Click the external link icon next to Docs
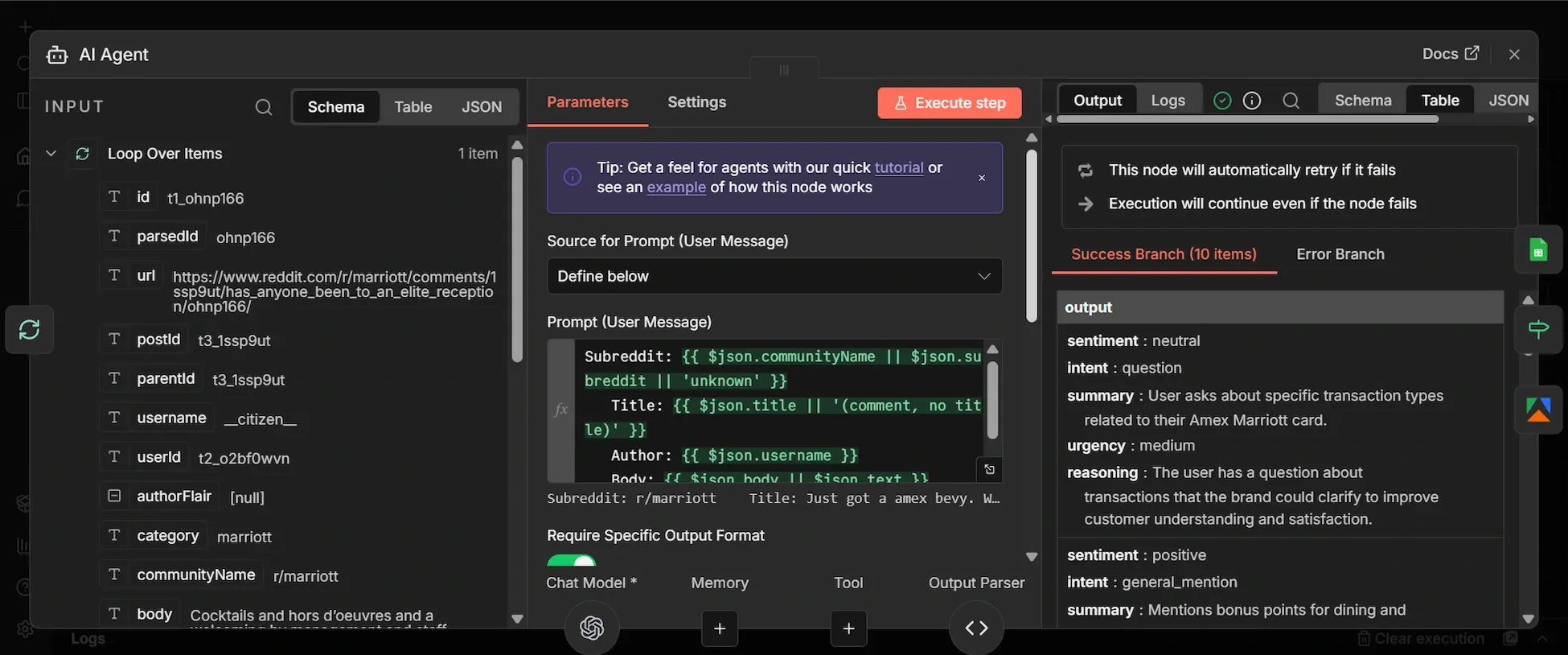The image size is (1568, 655). click(x=1472, y=53)
